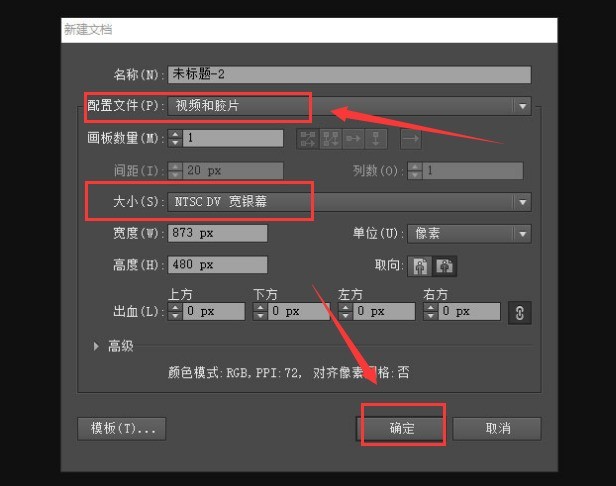Click the 画板数量 artboard count field
The image size is (616, 486).
pos(233,138)
